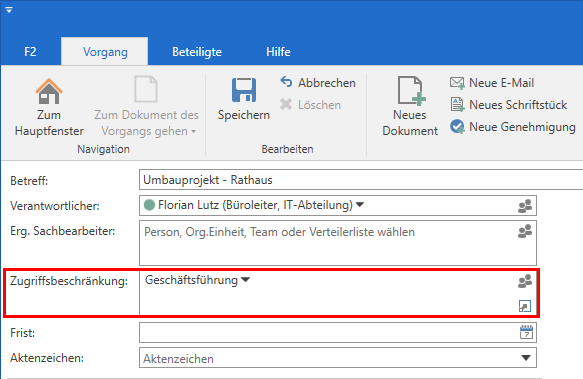Click Abbrechen to undo changes
The height and width of the screenshot is (379, 583).
click(318, 83)
